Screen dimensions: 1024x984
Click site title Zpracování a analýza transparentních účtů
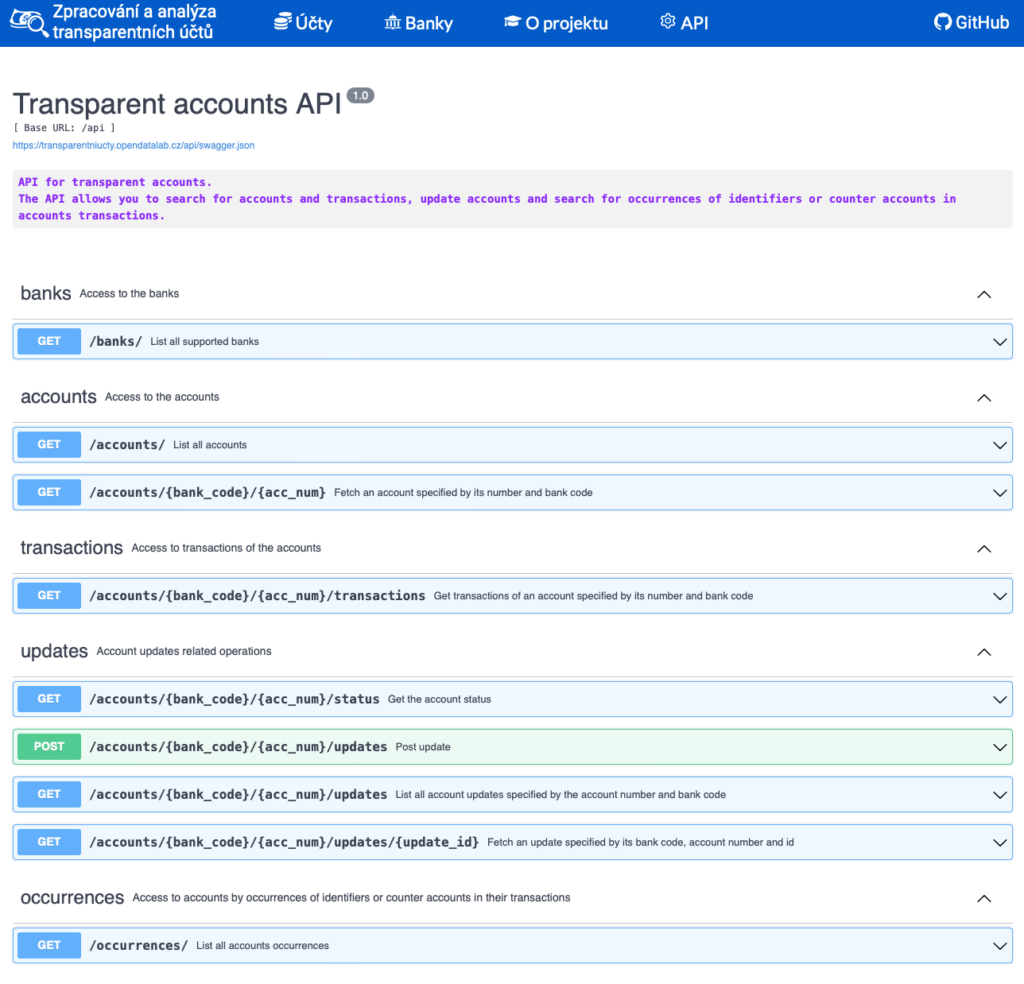[x=134, y=22]
